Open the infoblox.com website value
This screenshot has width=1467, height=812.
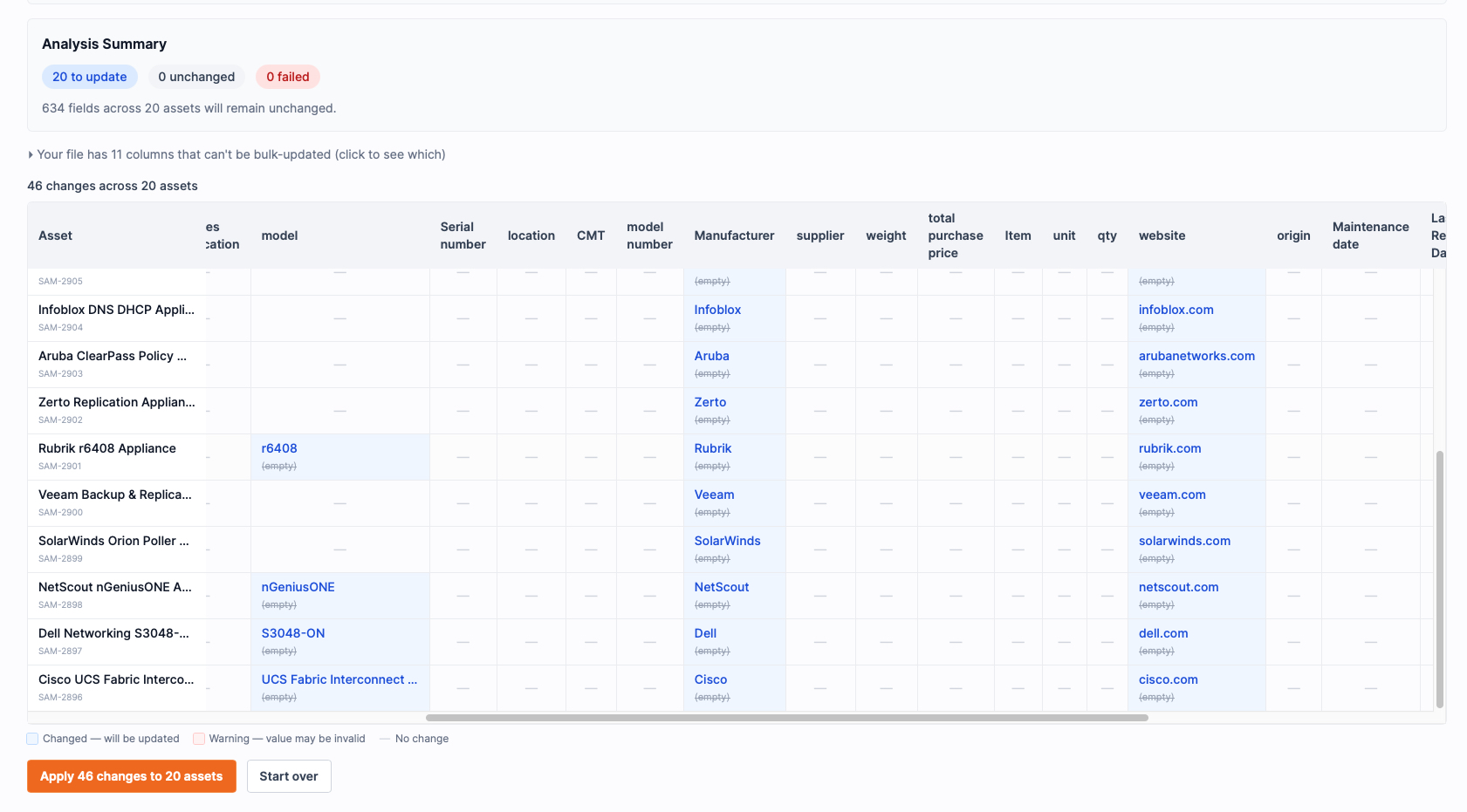pos(1176,310)
